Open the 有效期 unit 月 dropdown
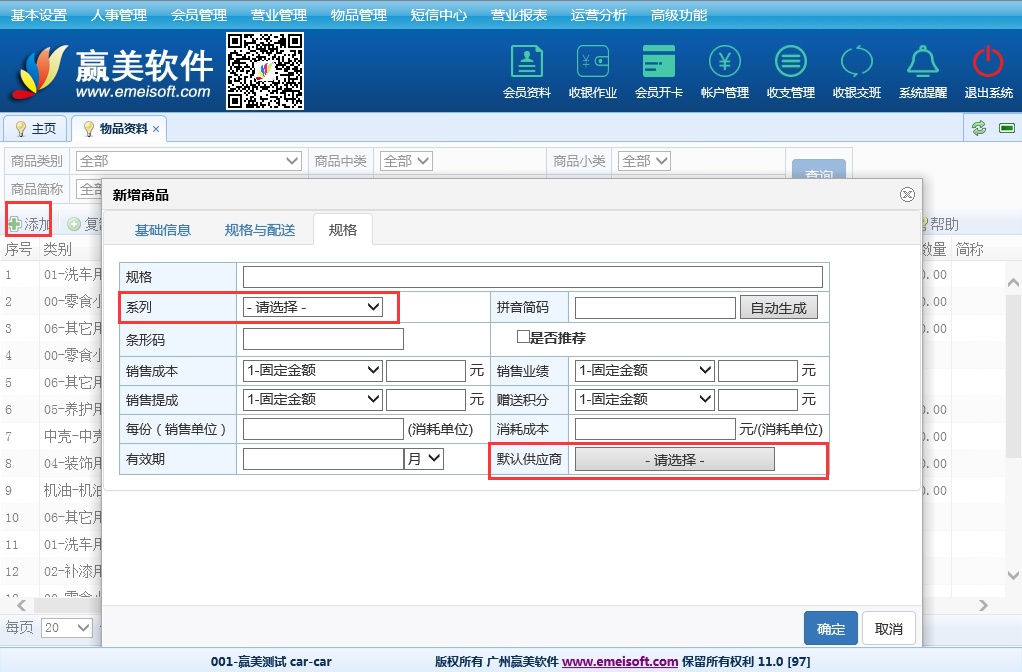This screenshot has width=1022, height=672. pos(423,458)
